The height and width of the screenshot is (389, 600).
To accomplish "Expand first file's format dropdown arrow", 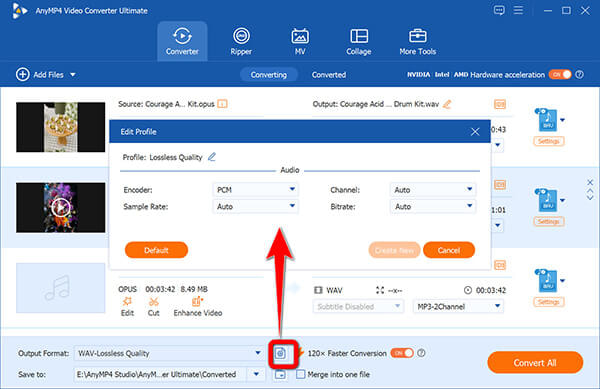I will 562,120.
